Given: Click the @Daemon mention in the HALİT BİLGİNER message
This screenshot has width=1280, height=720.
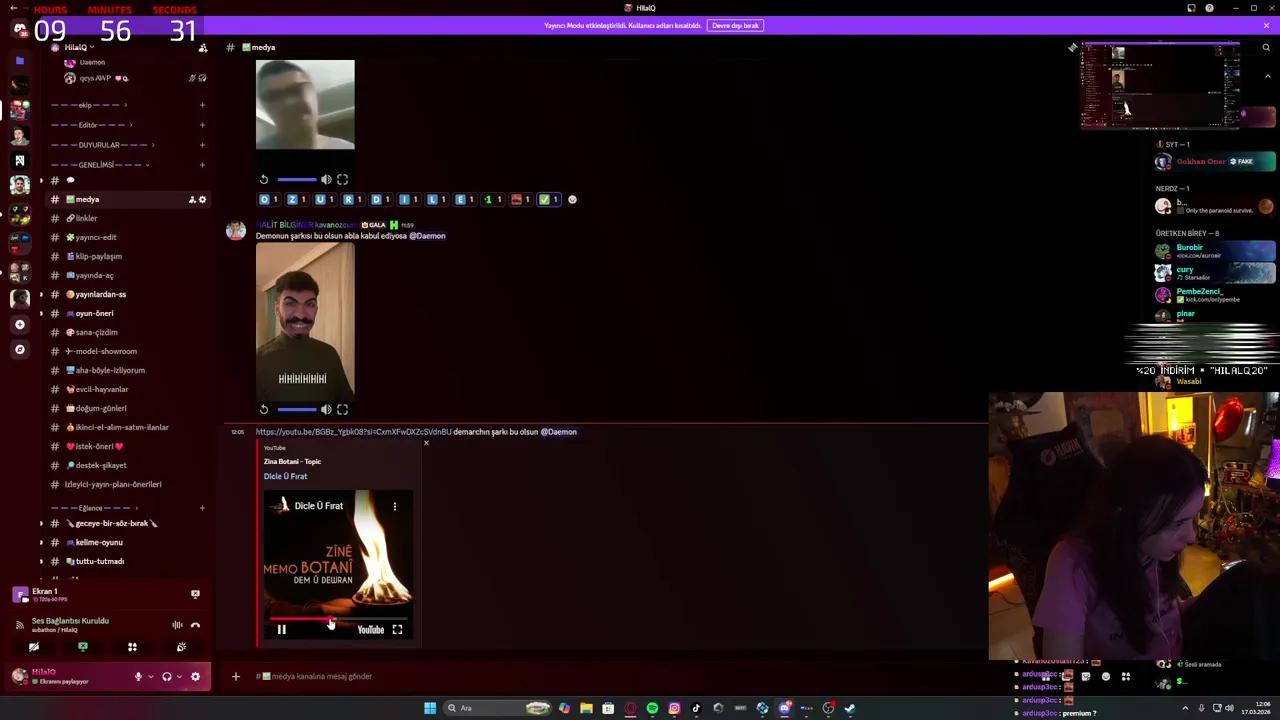Looking at the screenshot, I should pos(427,236).
